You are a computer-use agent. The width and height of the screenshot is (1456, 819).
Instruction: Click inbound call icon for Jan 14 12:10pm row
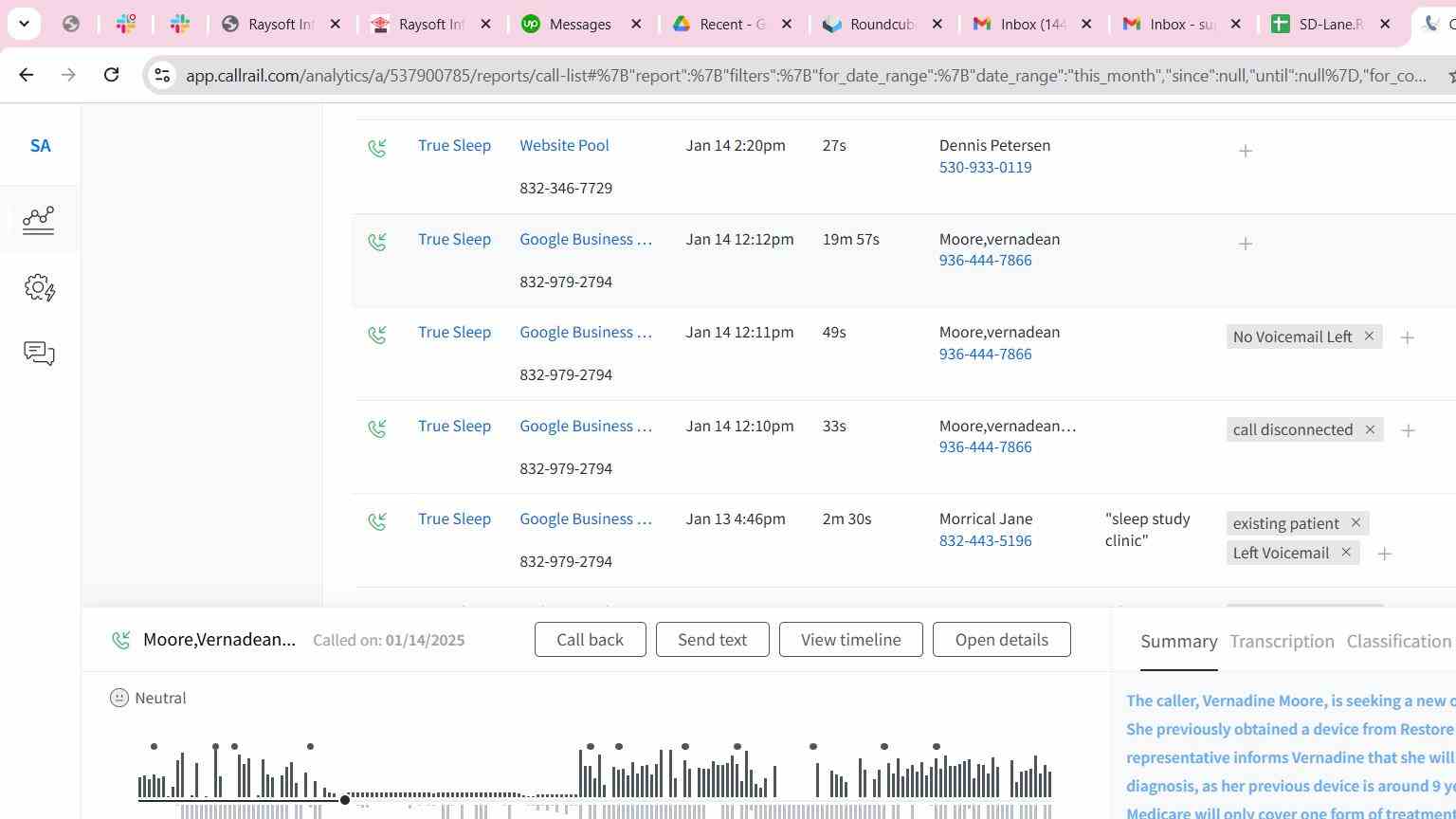[377, 428]
